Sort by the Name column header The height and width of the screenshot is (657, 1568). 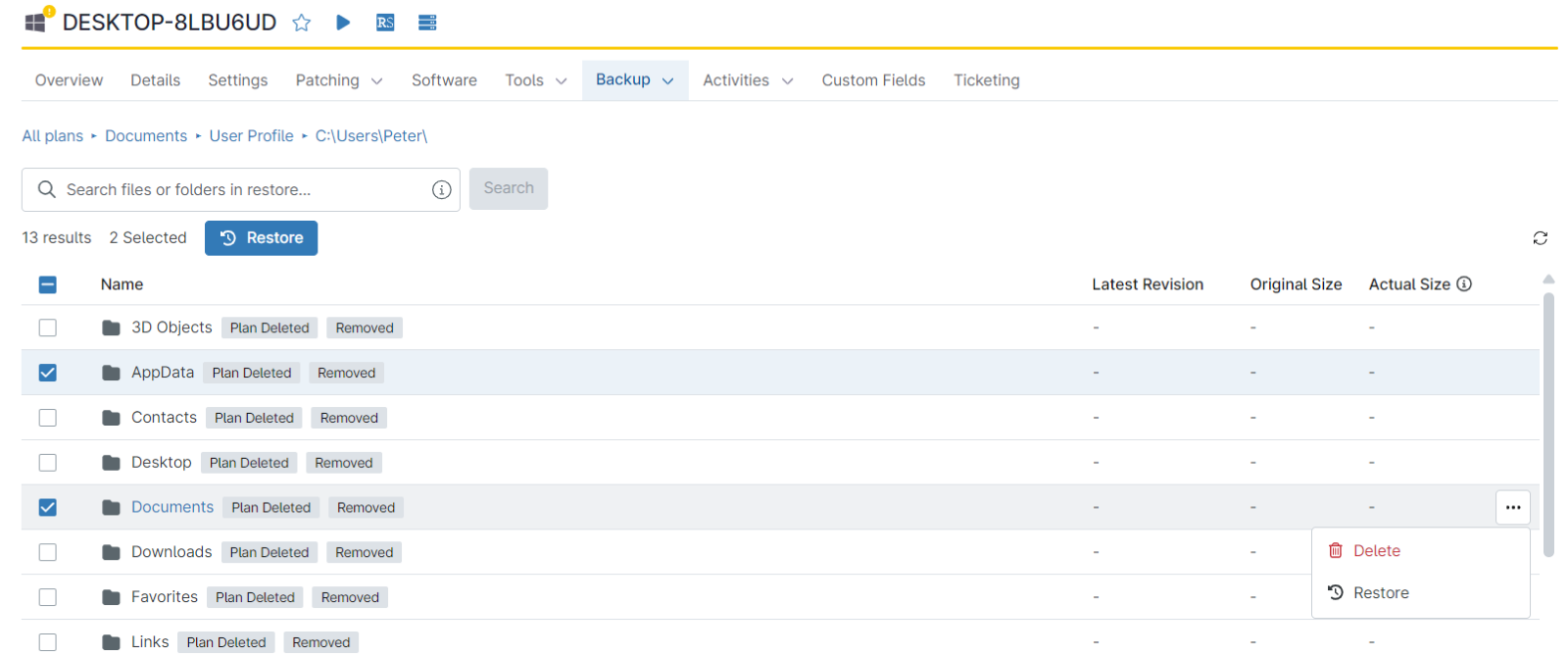tap(122, 284)
